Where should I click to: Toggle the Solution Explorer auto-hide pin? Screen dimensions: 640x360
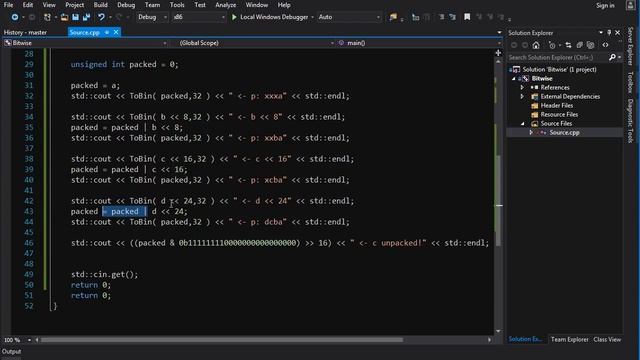point(609,33)
